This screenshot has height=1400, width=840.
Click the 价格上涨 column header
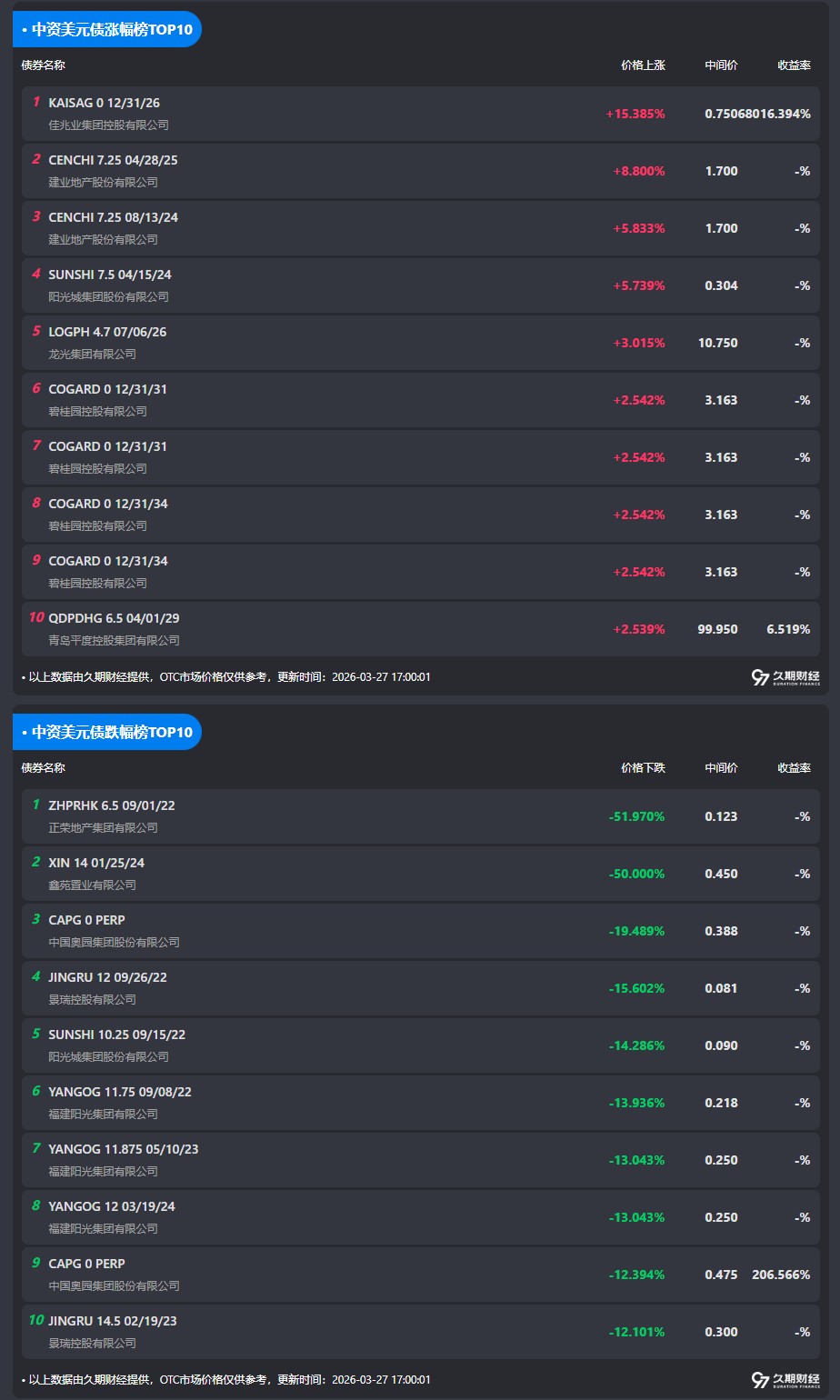tap(643, 65)
